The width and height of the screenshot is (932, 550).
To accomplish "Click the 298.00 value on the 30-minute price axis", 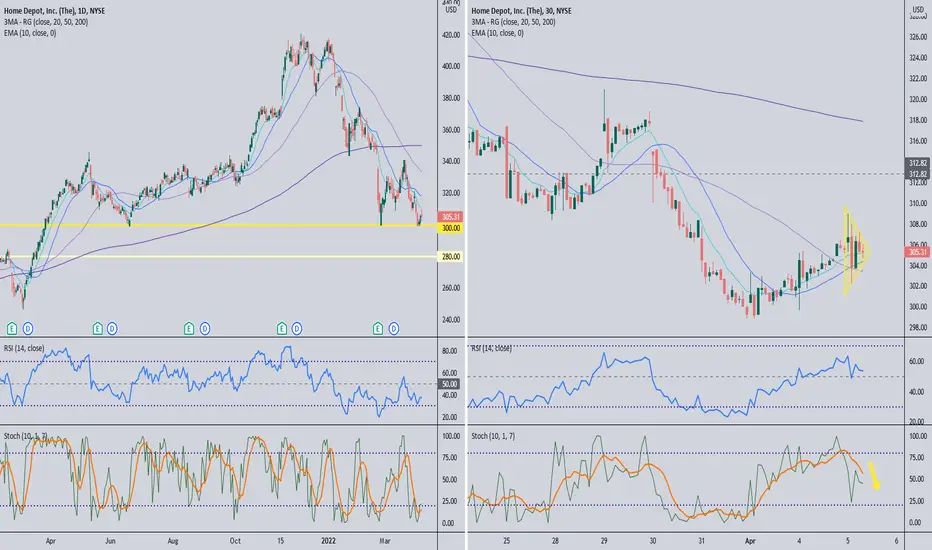I will click(918, 328).
